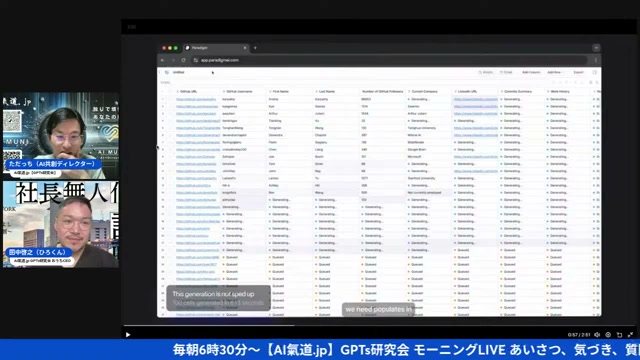This screenshot has width=640, height=360.
Task: Open the first row's GitHub URL link
Action: (x=196, y=99)
